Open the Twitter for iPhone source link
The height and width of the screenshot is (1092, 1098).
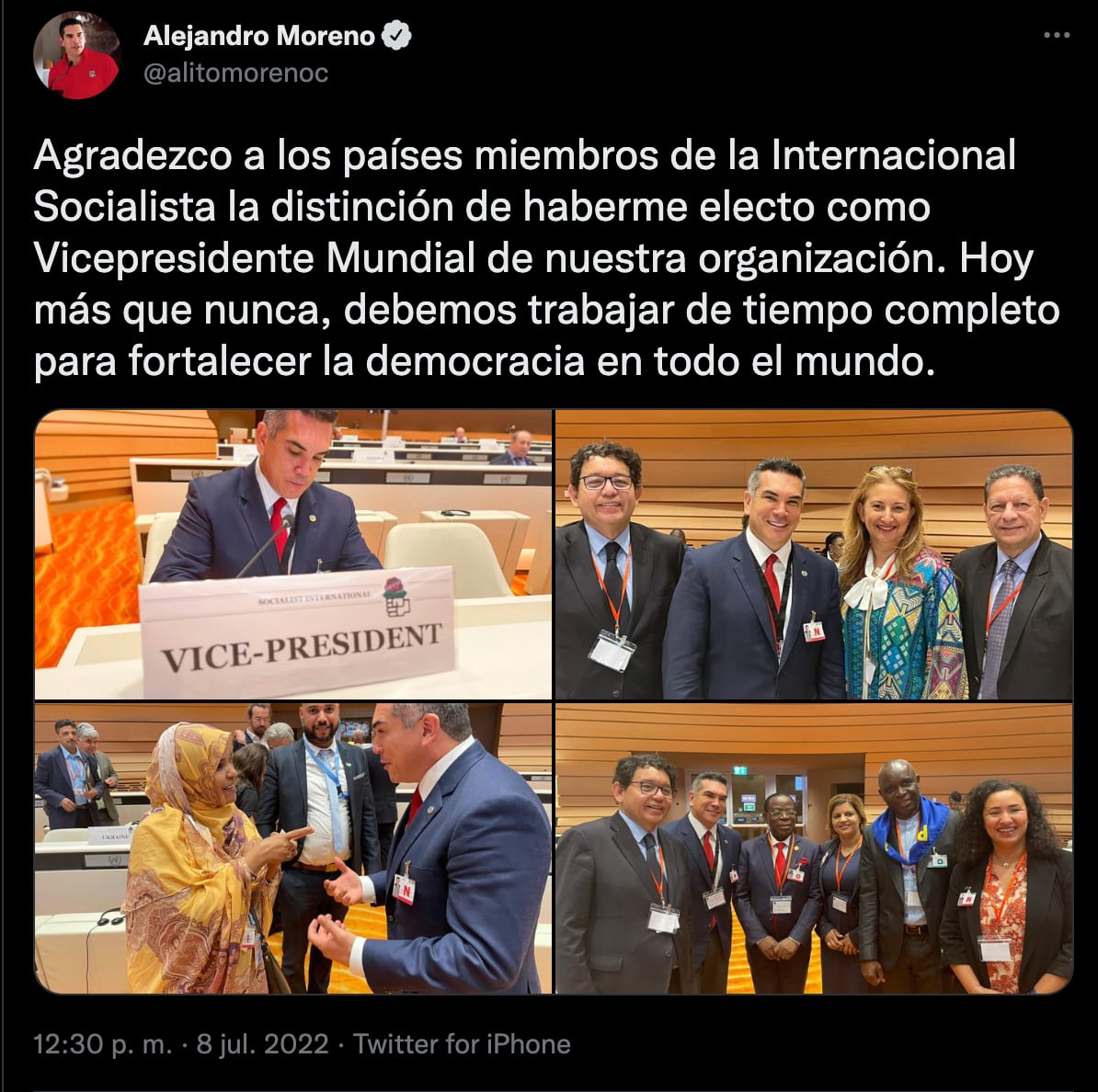(x=462, y=1044)
